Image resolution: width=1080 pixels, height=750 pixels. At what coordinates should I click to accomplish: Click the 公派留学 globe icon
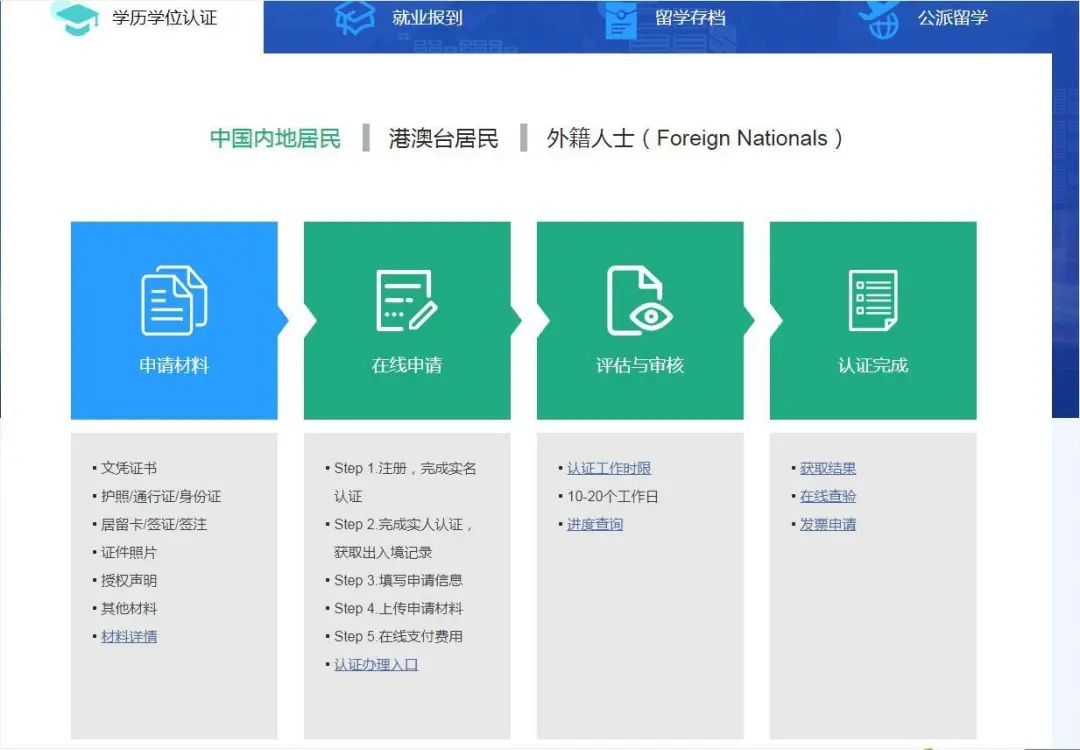tap(878, 19)
